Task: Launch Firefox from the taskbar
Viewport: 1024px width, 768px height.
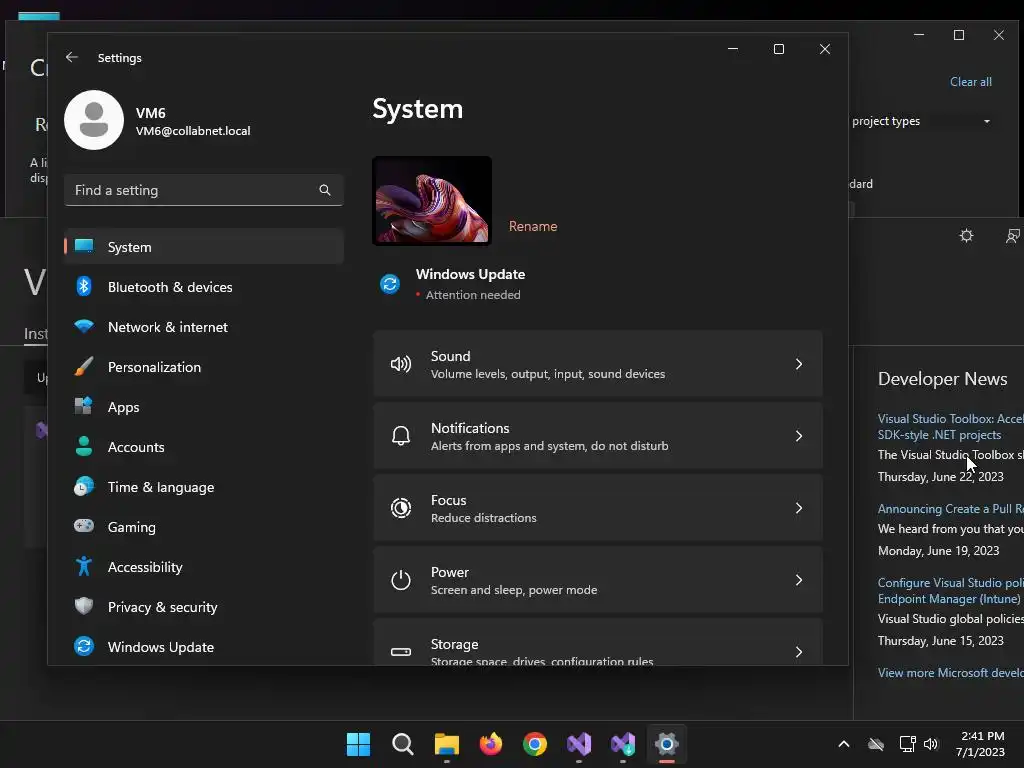Action: (x=490, y=744)
